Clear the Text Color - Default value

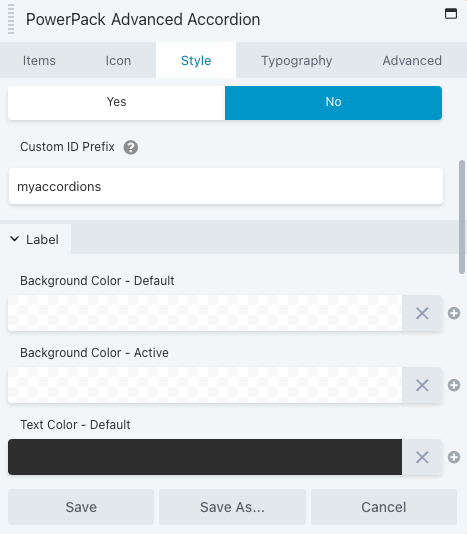pyautogui.click(x=422, y=457)
